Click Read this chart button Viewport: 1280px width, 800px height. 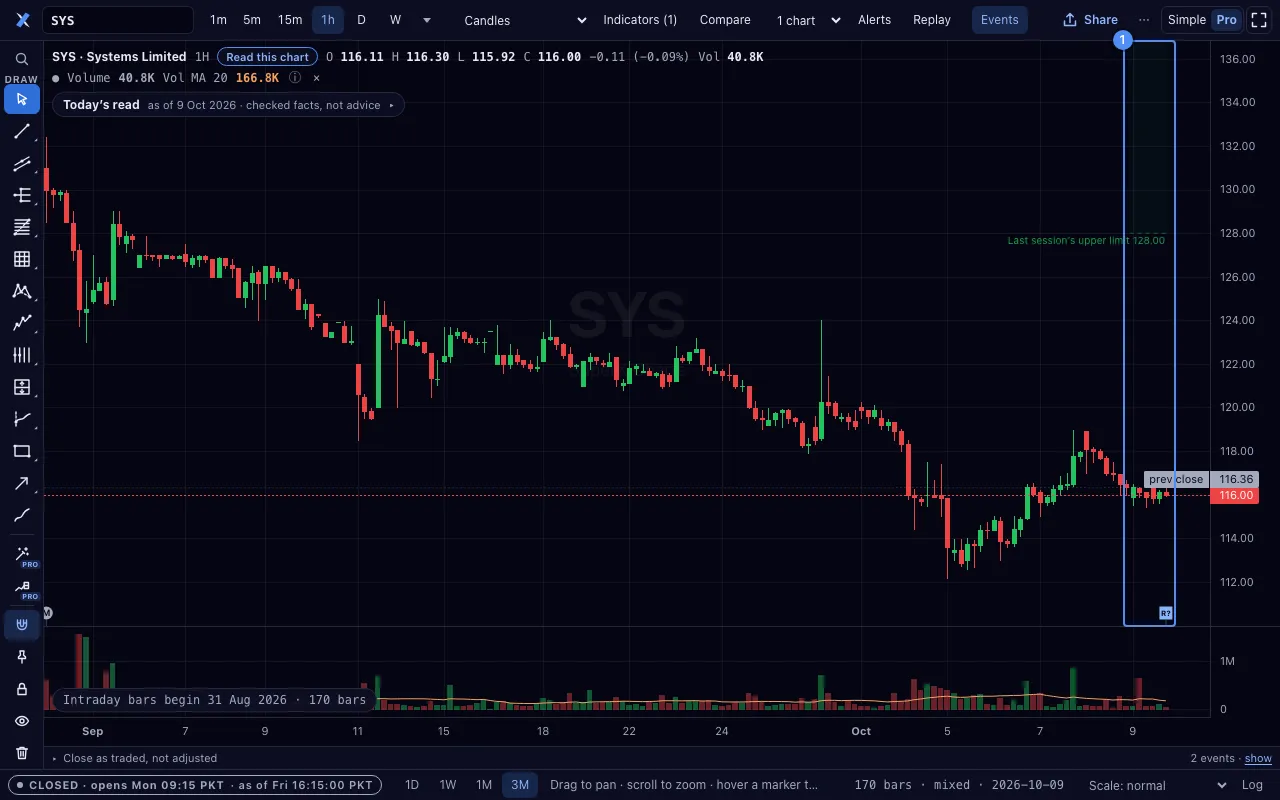(x=267, y=57)
